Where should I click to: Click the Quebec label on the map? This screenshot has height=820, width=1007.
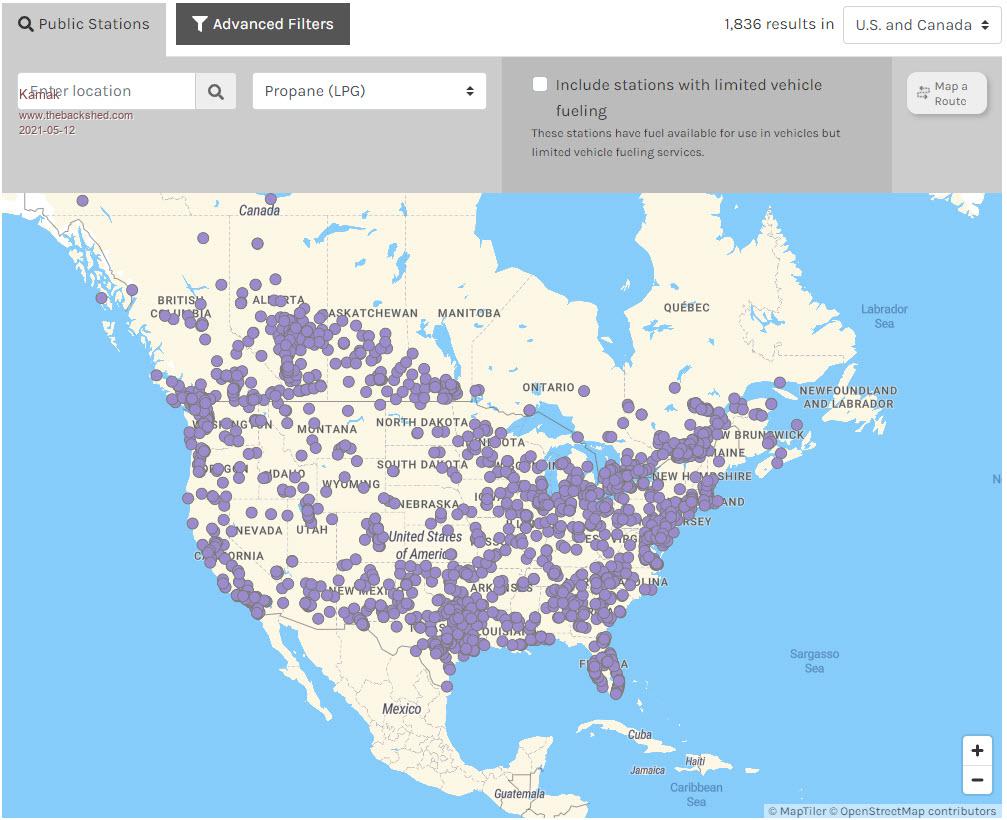point(687,307)
